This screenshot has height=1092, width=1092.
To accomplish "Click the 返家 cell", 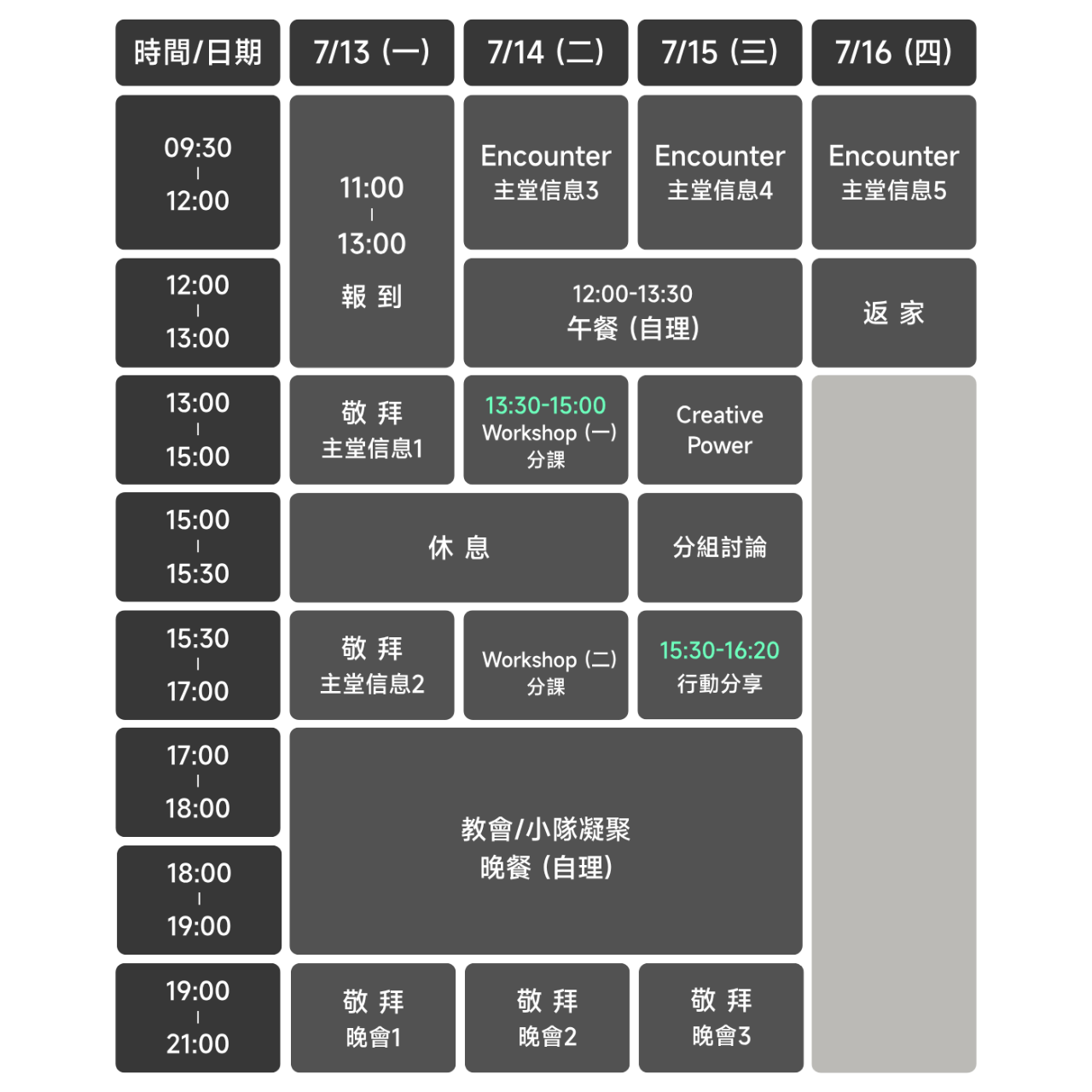I will point(894,312).
